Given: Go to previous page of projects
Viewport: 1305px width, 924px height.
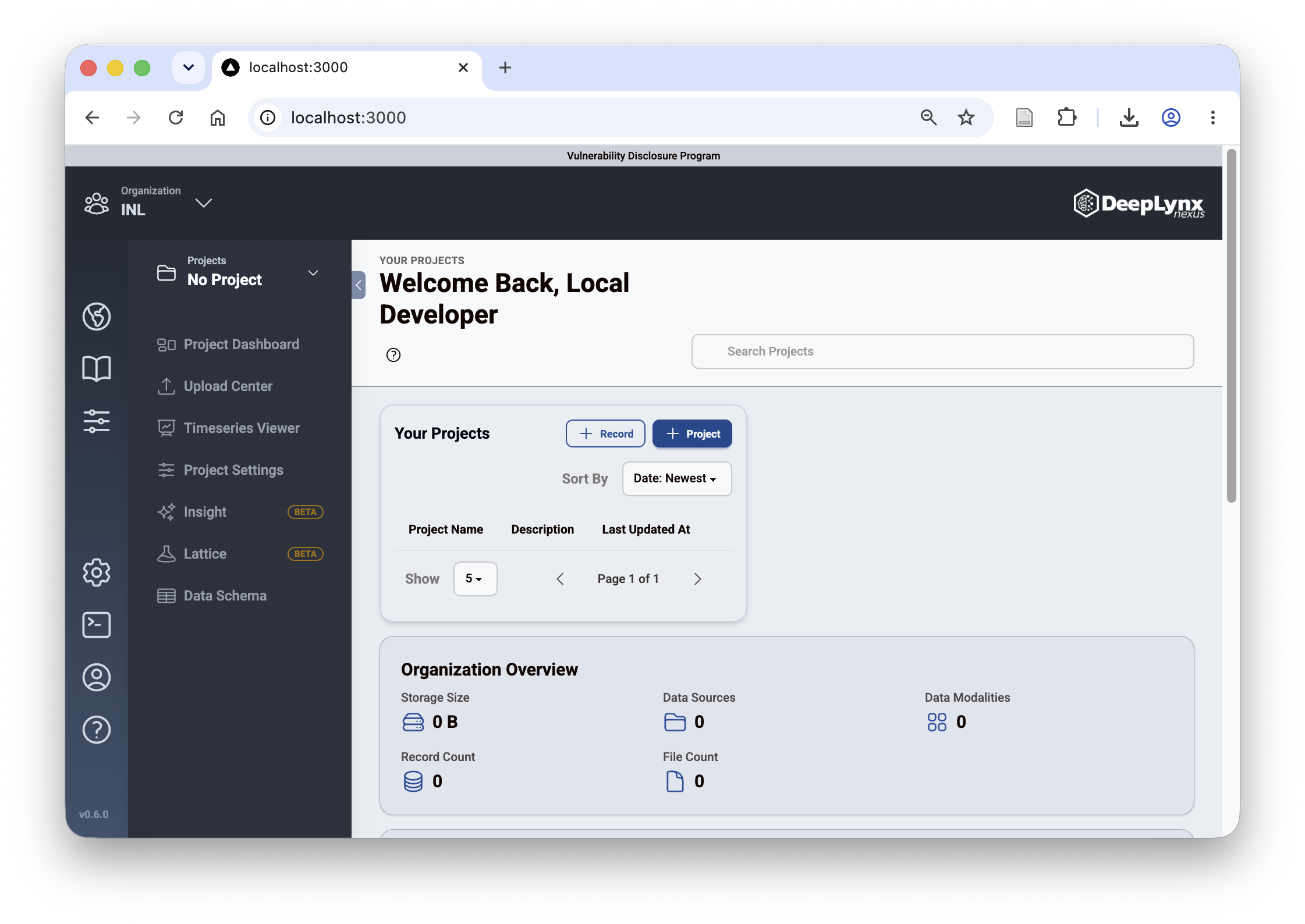Looking at the screenshot, I should tap(560, 579).
